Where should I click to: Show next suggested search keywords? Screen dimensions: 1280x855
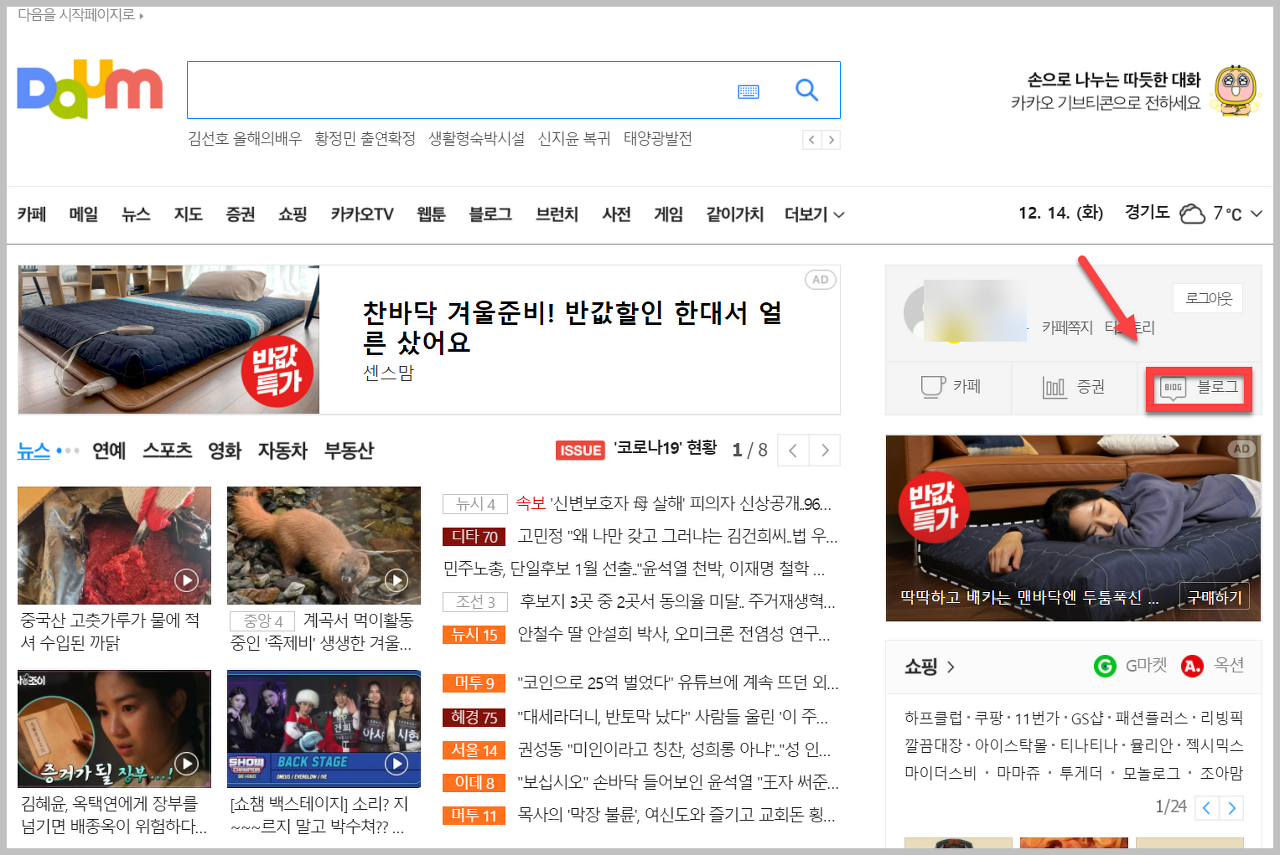click(x=831, y=140)
